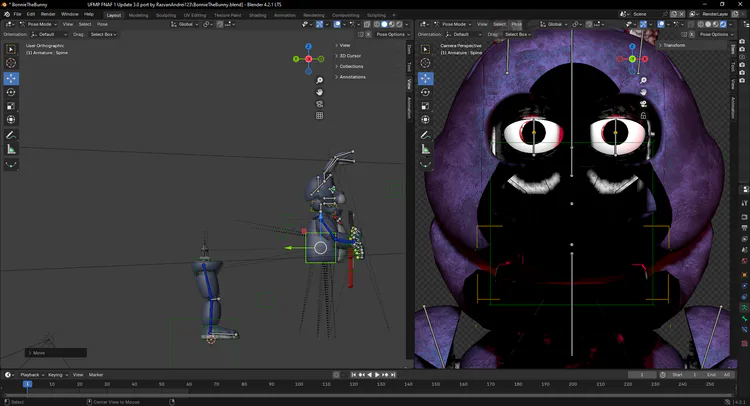Image resolution: width=750 pixels, height=406 pixels.
Task: Switch to the Modeling workspace tab
Action: (x=138, y=15)
